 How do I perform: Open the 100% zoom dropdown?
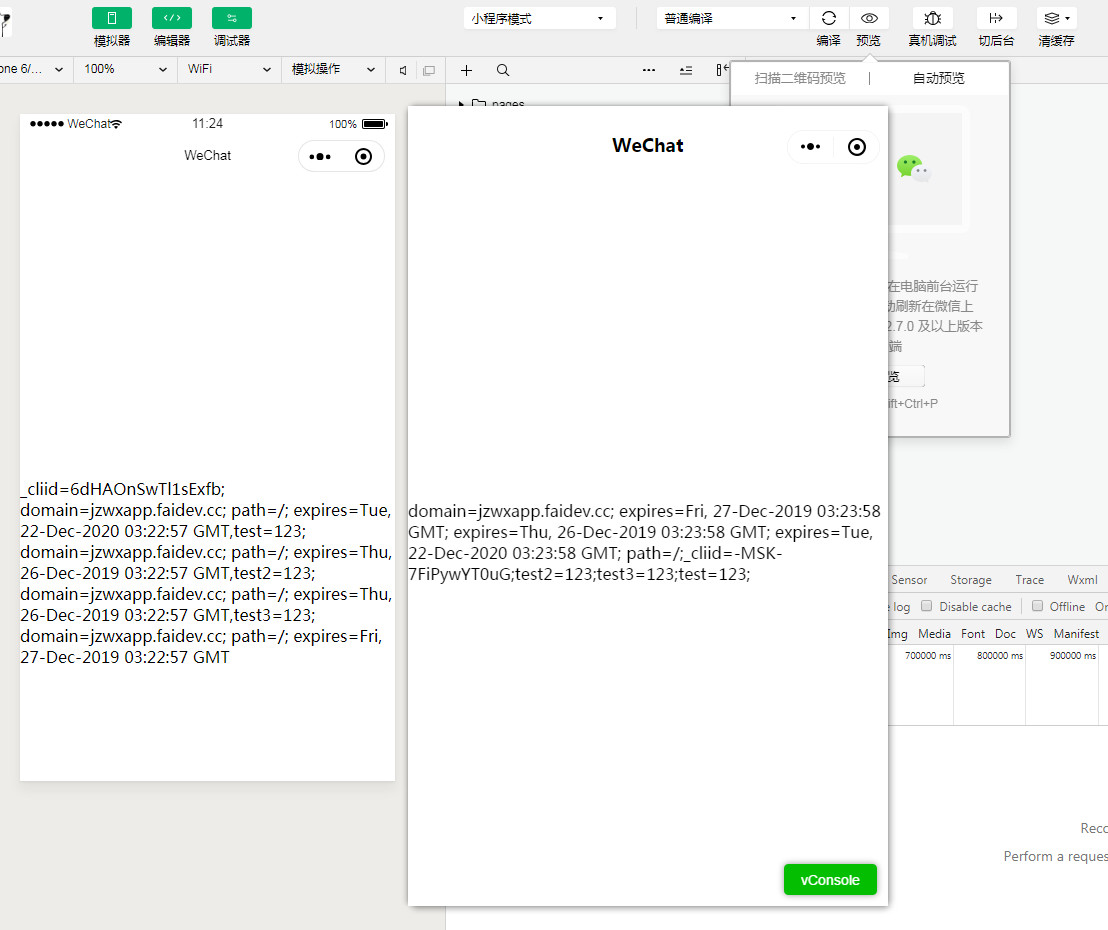[125, 69]
